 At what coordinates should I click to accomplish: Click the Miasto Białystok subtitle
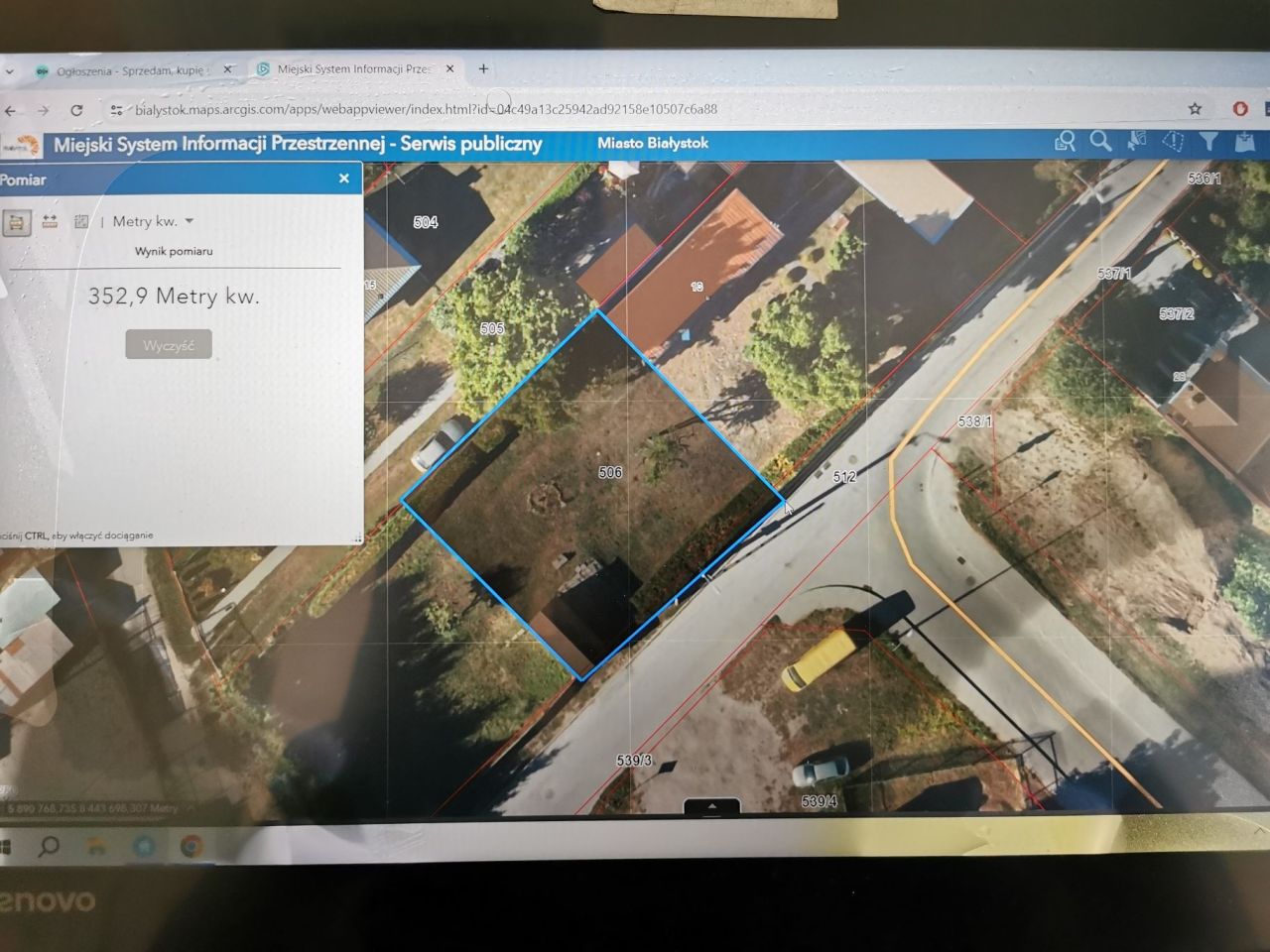point(653,143)
